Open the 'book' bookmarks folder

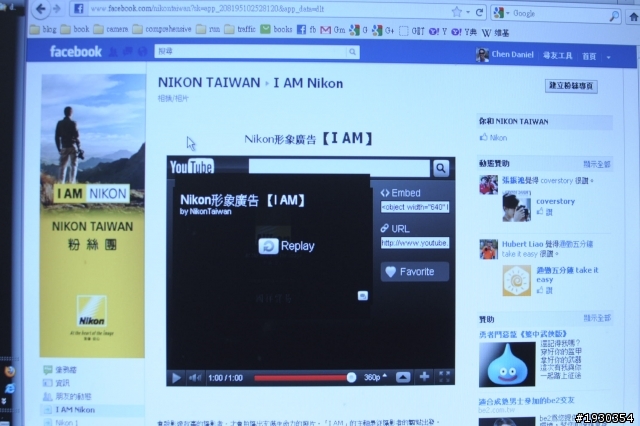pyautogui.click(x=75, y=29)
